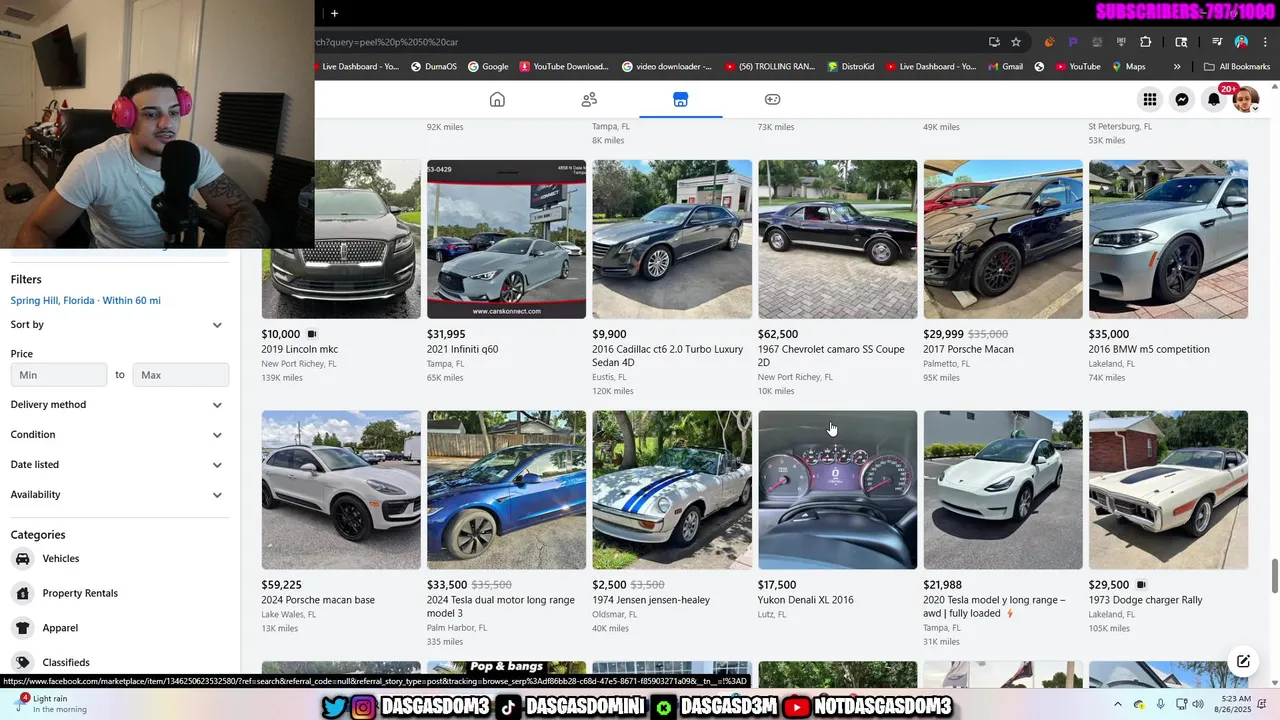This screenshot has height=720, width=1280.
Task: Open 1973 Dodge charger Rally listing title
Action: click(1145, 600)
